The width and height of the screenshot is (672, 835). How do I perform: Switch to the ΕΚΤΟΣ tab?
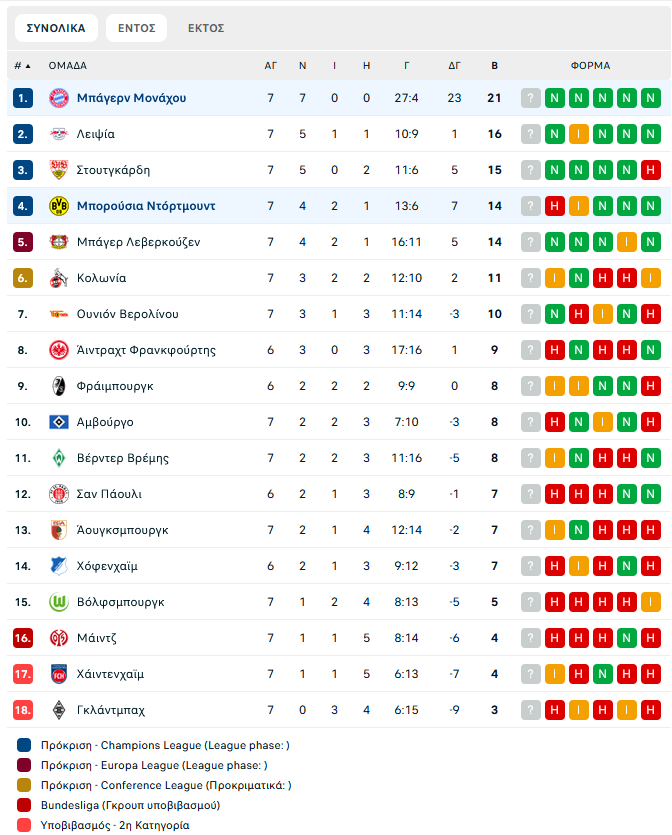206,28
